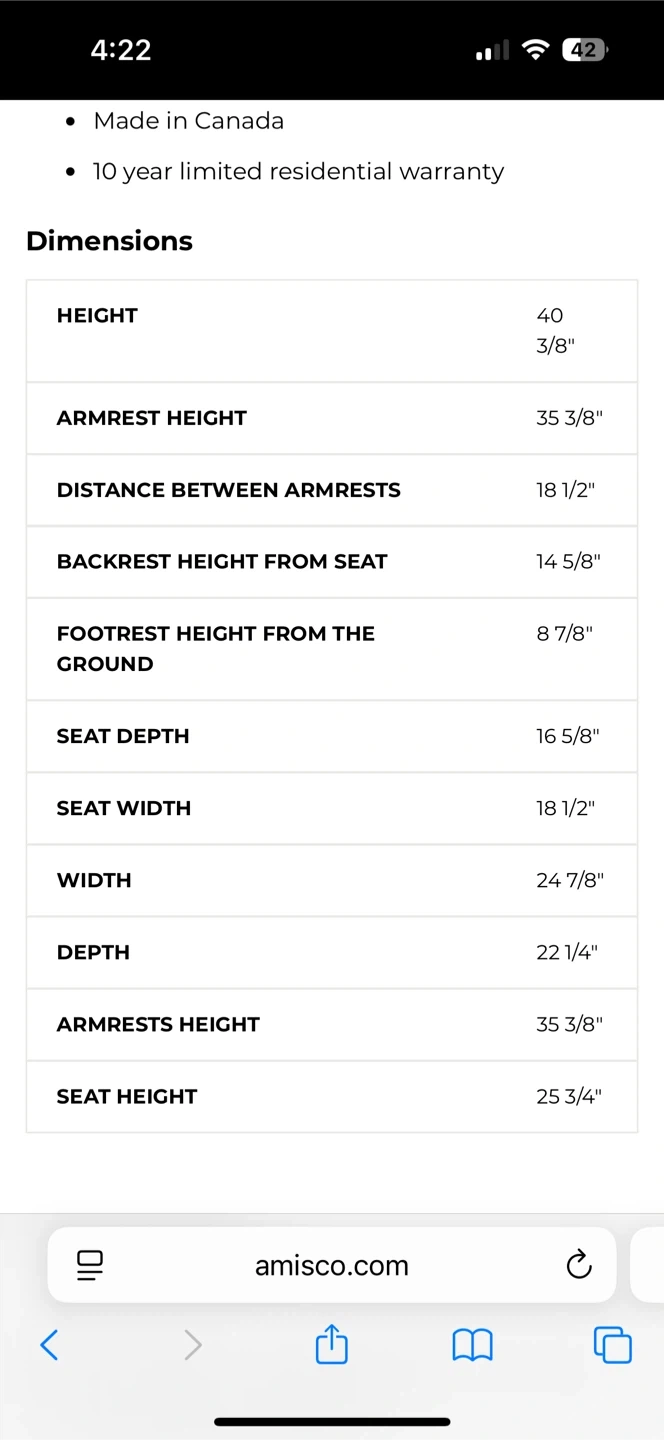The image size is (664, 1440).
Task: Tap the battery indicator showing 42
Action: (x=585, y=50)
